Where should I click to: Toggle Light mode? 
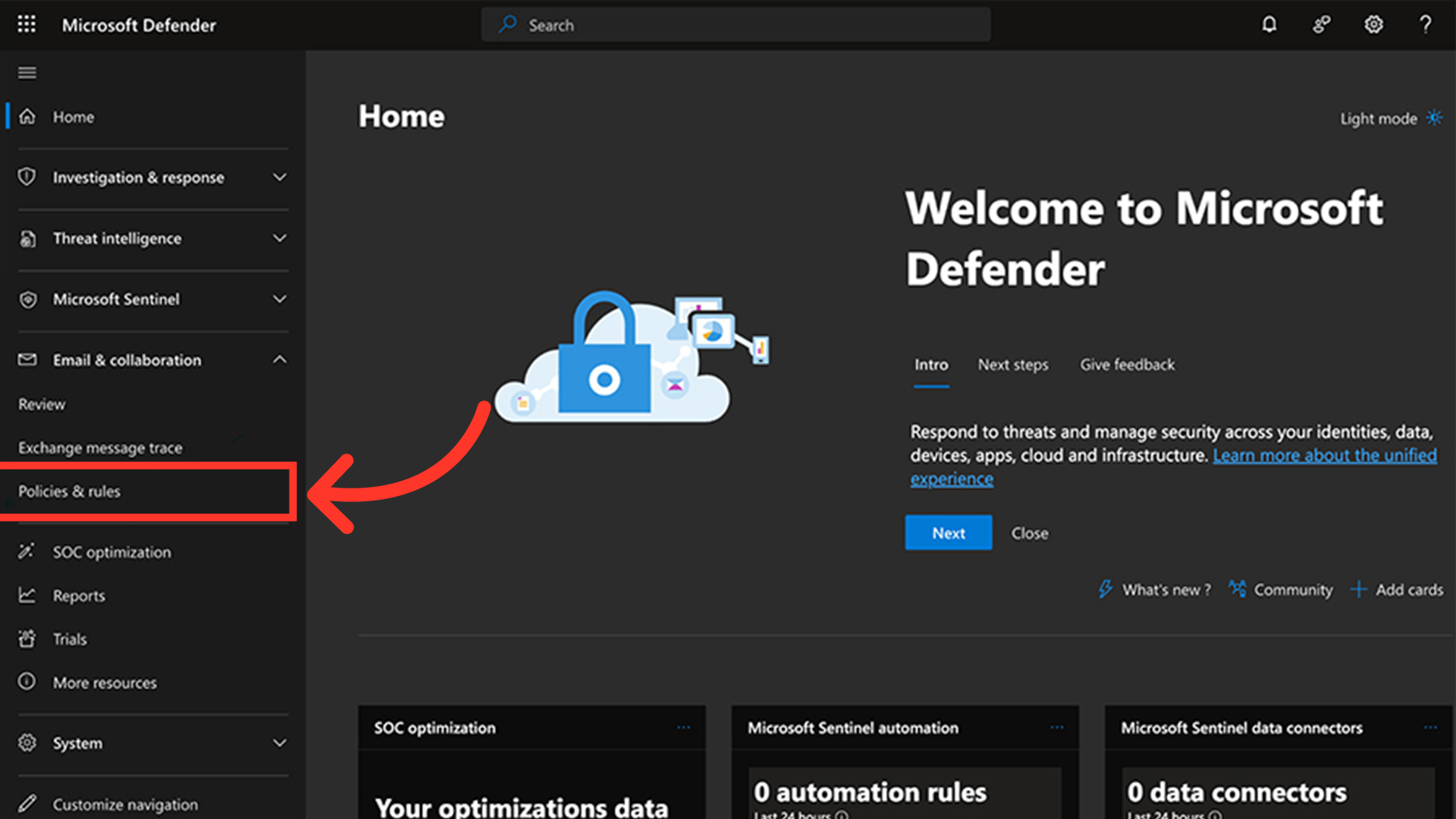(1390, 118)
